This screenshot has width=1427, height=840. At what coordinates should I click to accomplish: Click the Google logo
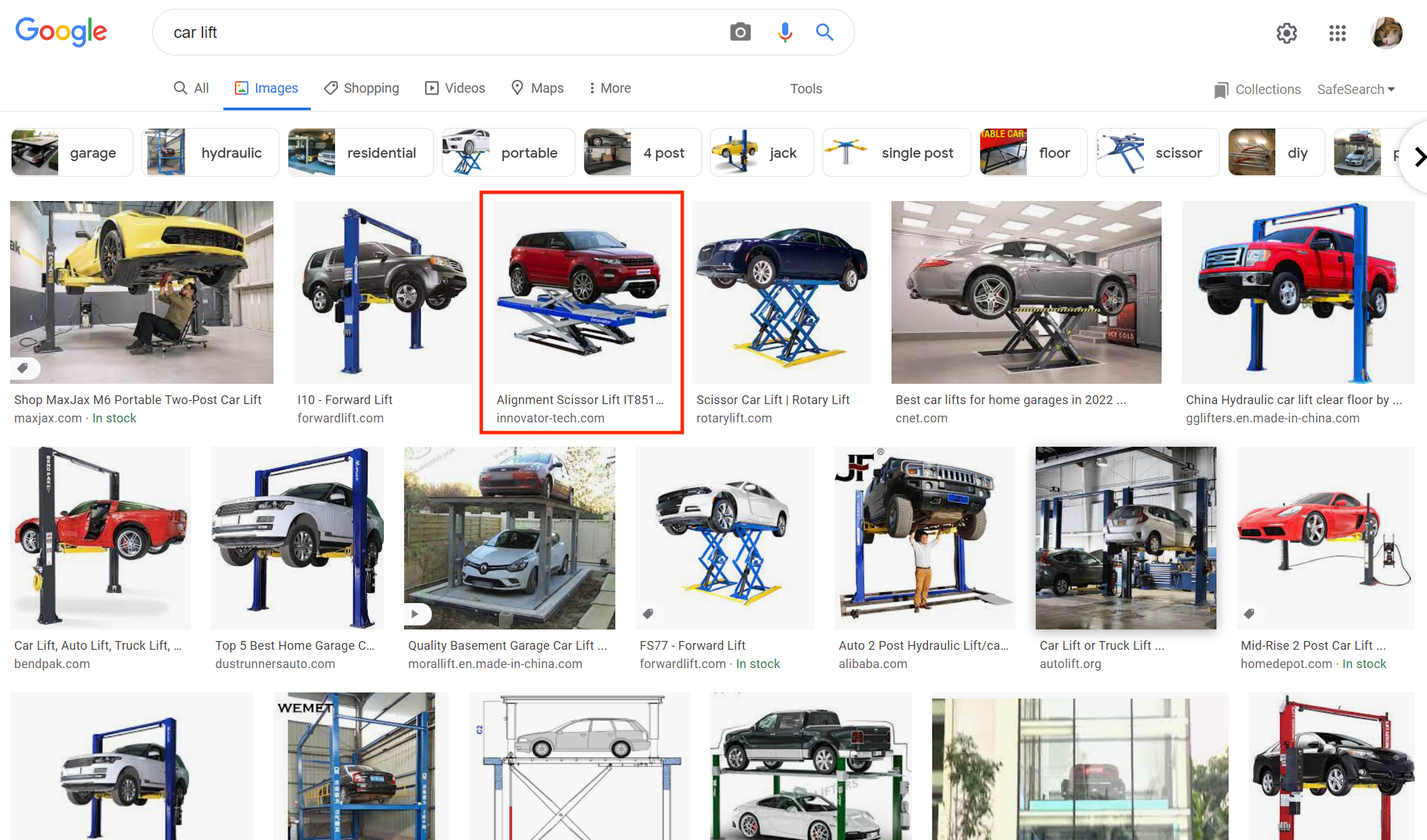click(61, 32)
